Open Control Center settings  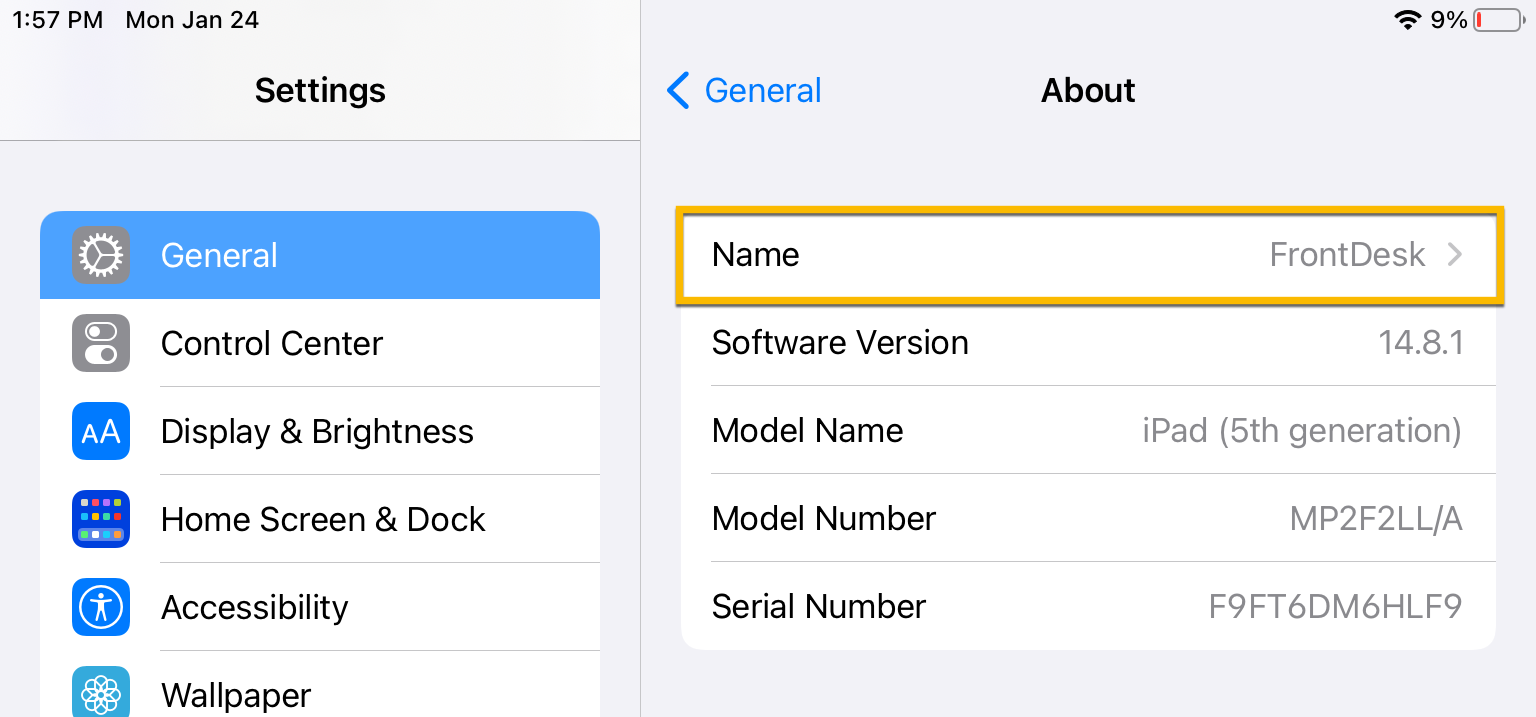[x=320, y=343]
